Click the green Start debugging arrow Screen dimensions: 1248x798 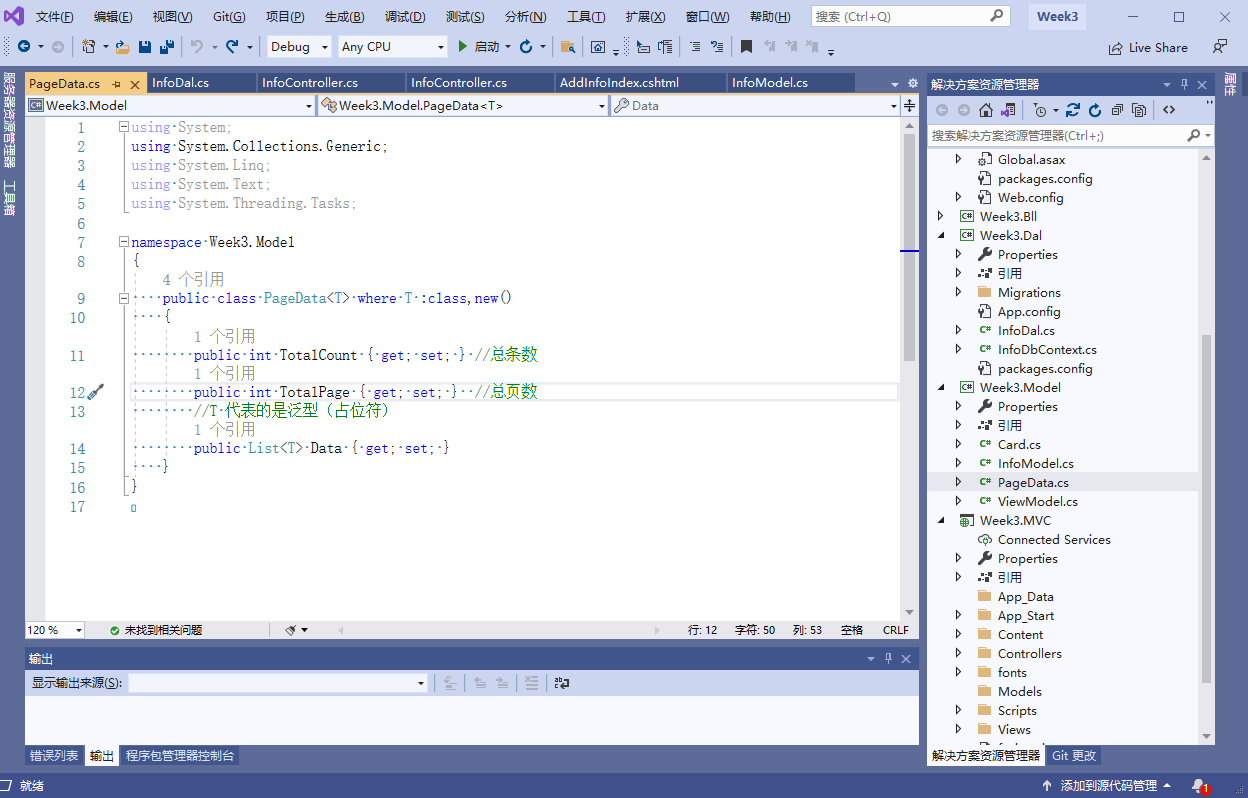462,47
